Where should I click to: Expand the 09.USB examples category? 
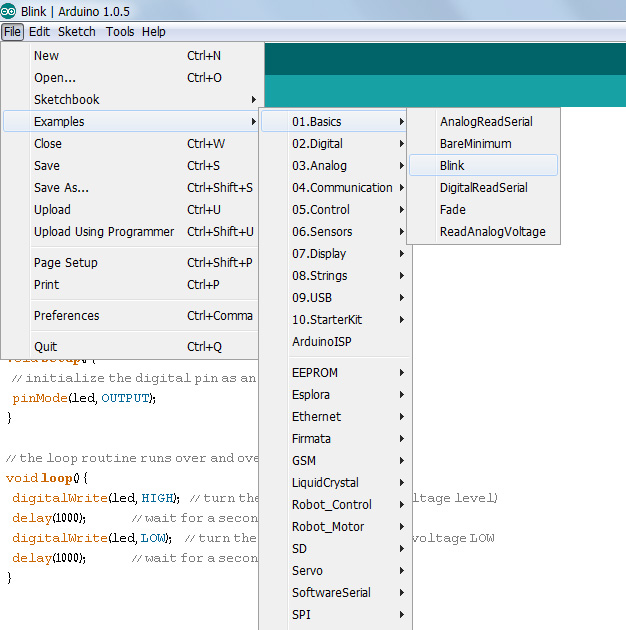[x=334, y=298]
